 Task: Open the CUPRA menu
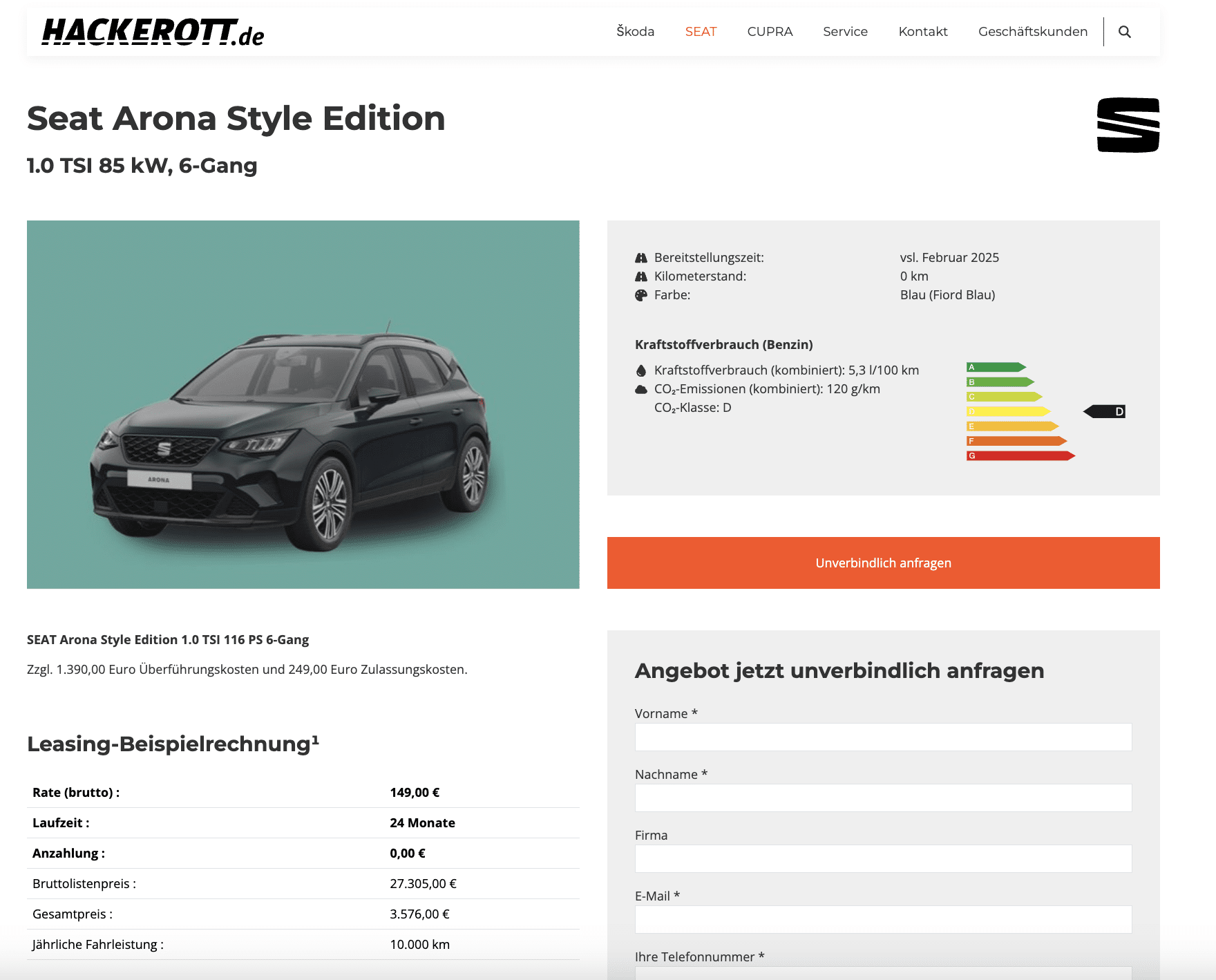click(x=770, y=32)
